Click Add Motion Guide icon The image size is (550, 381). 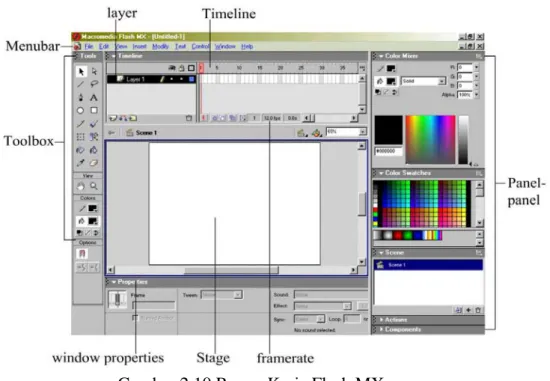(123, 118)
